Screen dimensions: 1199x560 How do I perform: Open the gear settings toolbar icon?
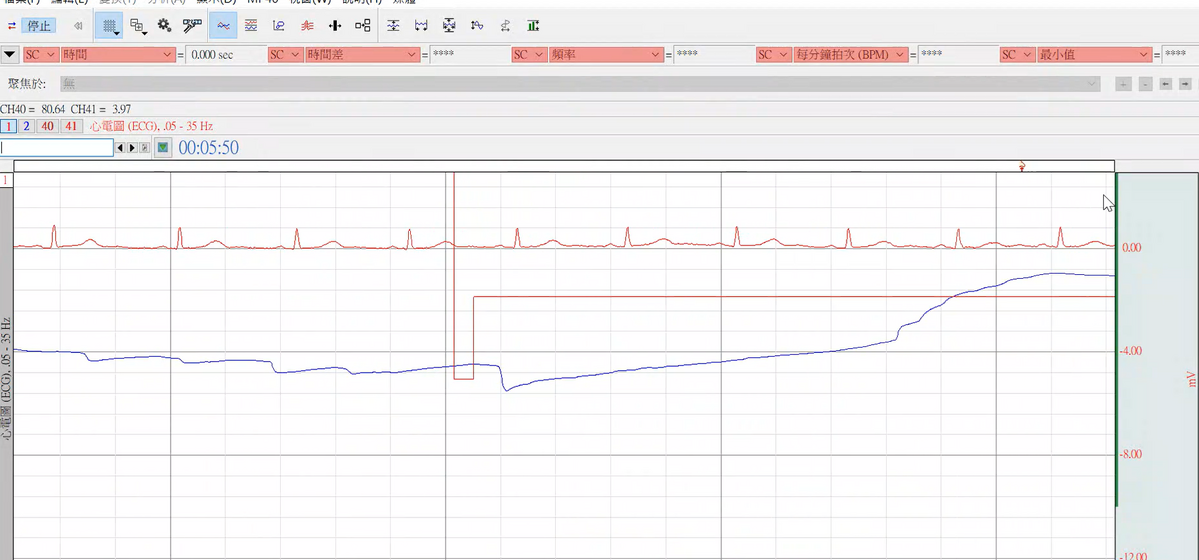pos(165,26)
